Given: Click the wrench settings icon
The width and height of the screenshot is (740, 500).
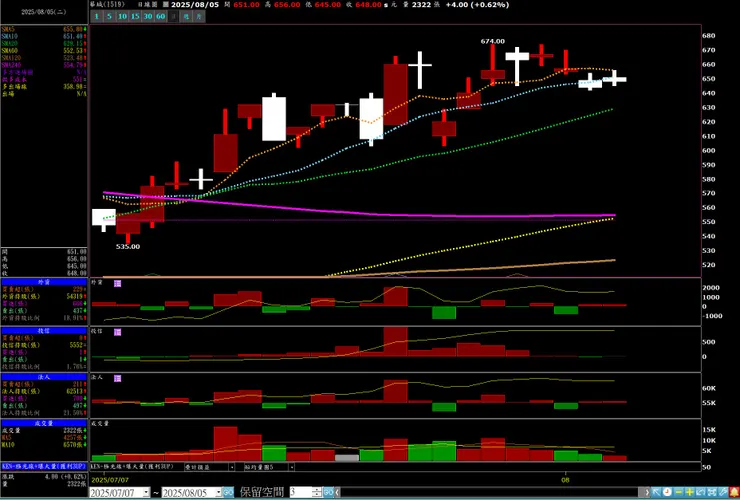Looking at the screenshot, I should 723,492.
